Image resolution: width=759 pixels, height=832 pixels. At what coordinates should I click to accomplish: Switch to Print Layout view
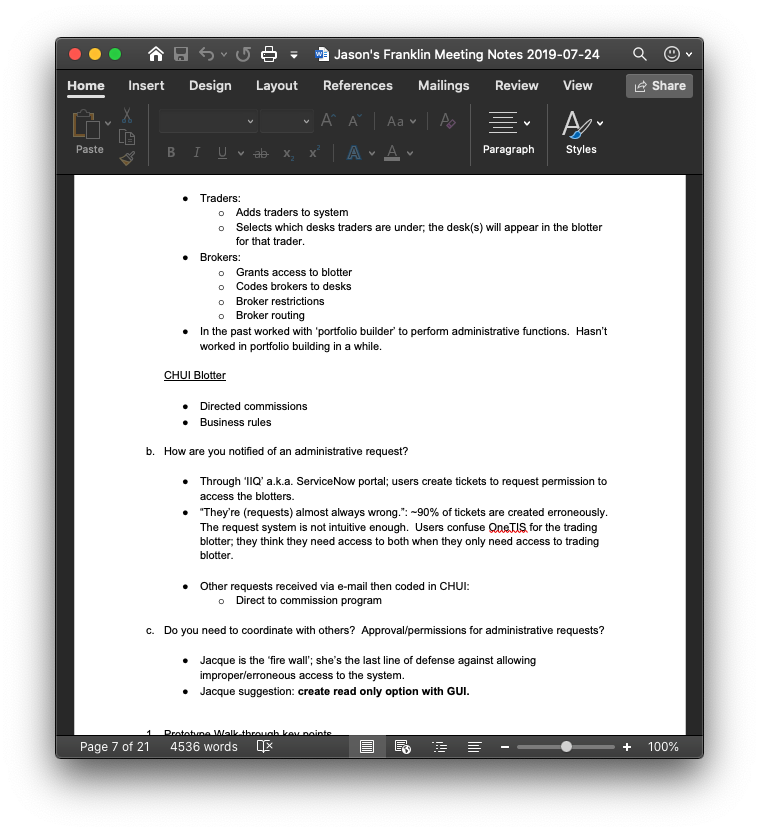tap(367, 747)
